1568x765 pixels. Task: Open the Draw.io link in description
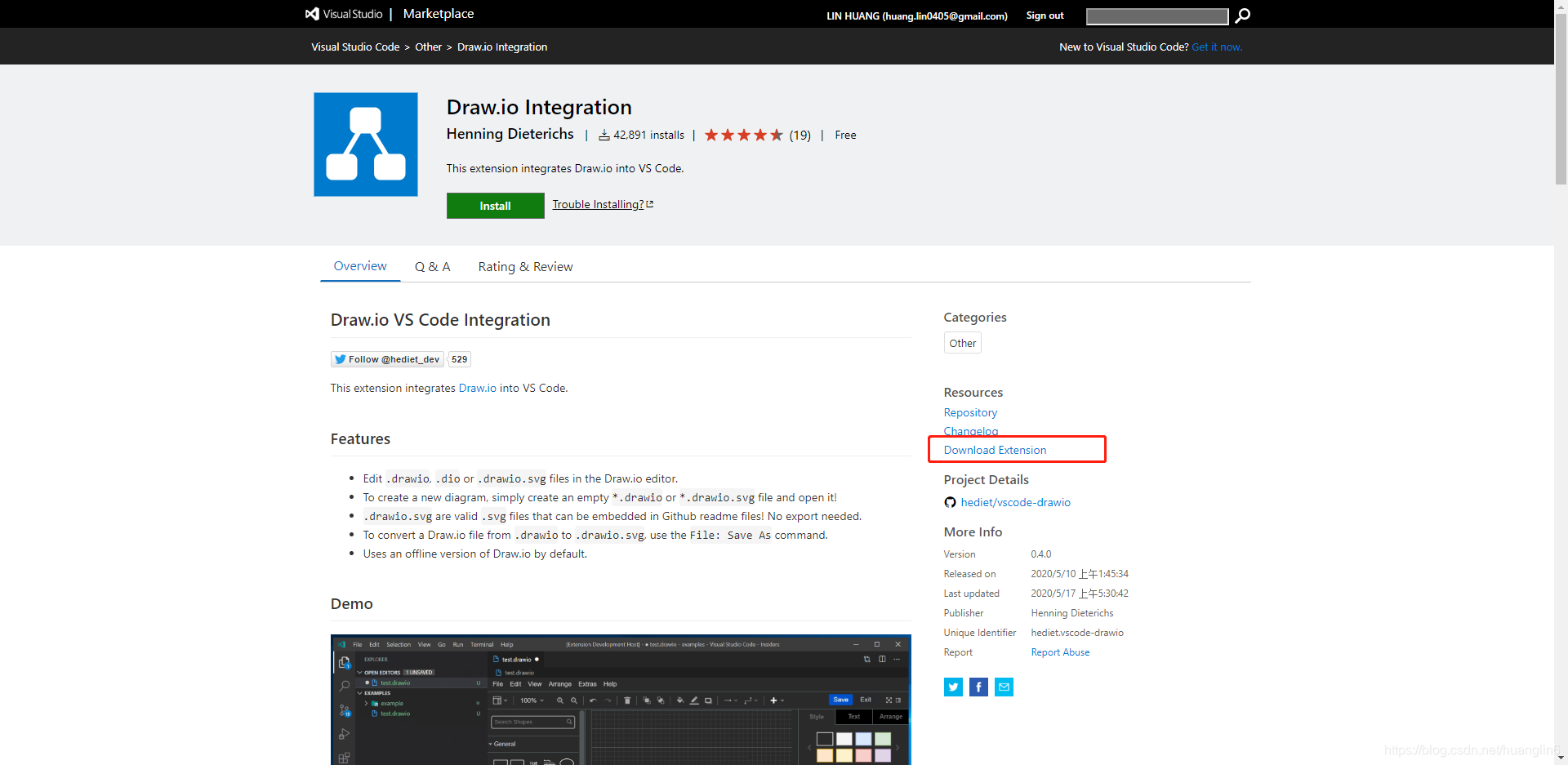click(x=478, y=388)
